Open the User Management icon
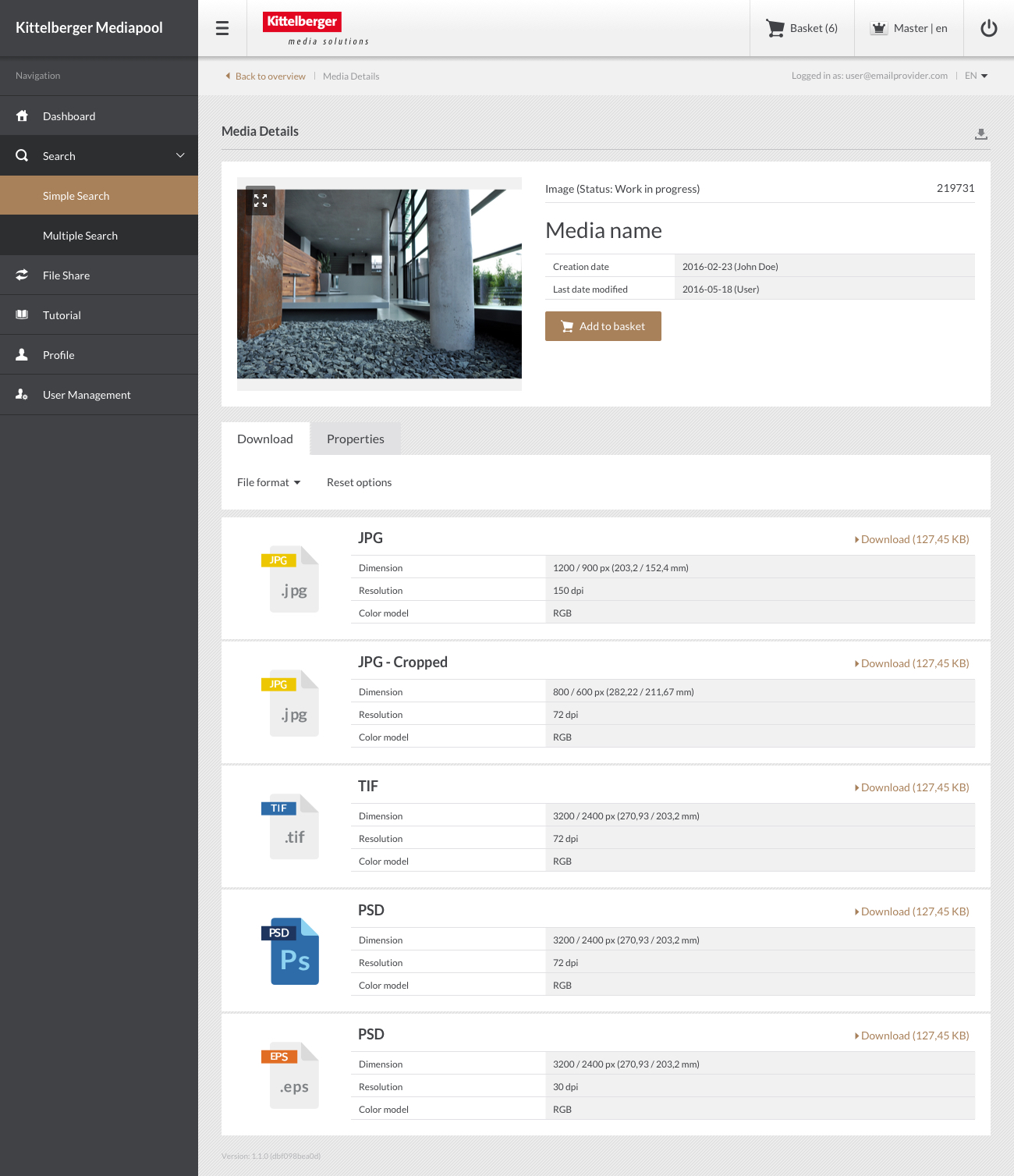Image resolution: width=1014 pixels, height=1176 pixels. (x=21, y=394)
